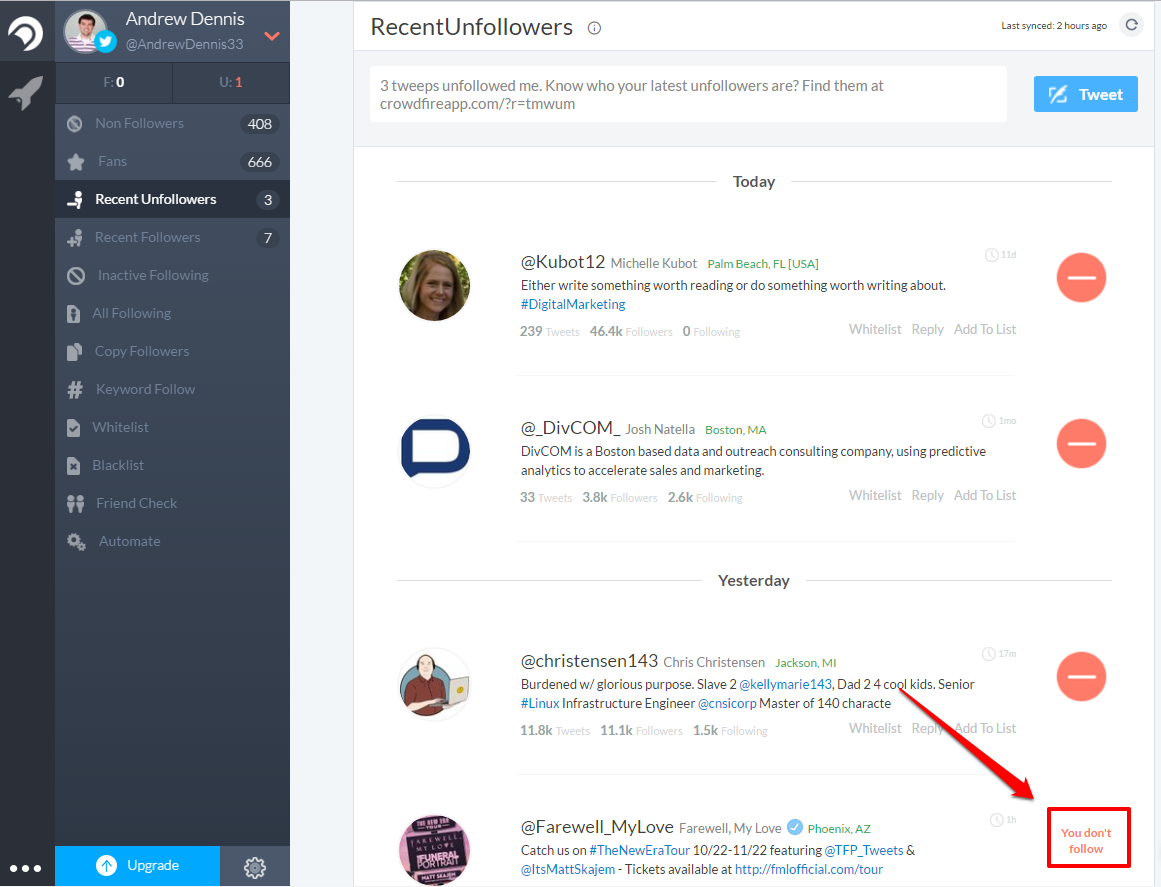Open Keyword Follow menu item
Image resolution: width=1161 pixels, height=887 pixels.
pyautogui.click(x=145, y=390)
